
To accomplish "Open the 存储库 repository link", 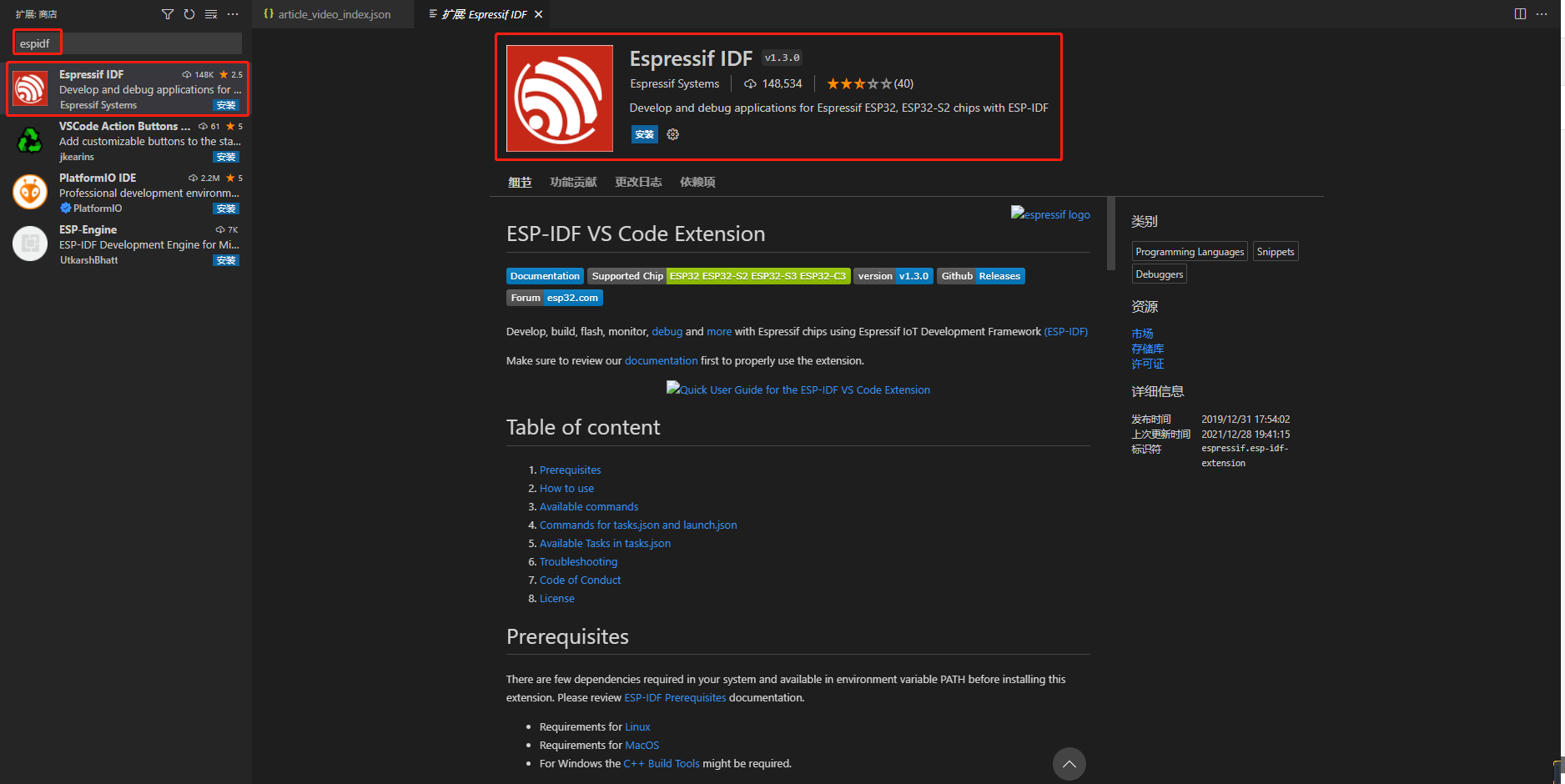I will point(1147,349).
